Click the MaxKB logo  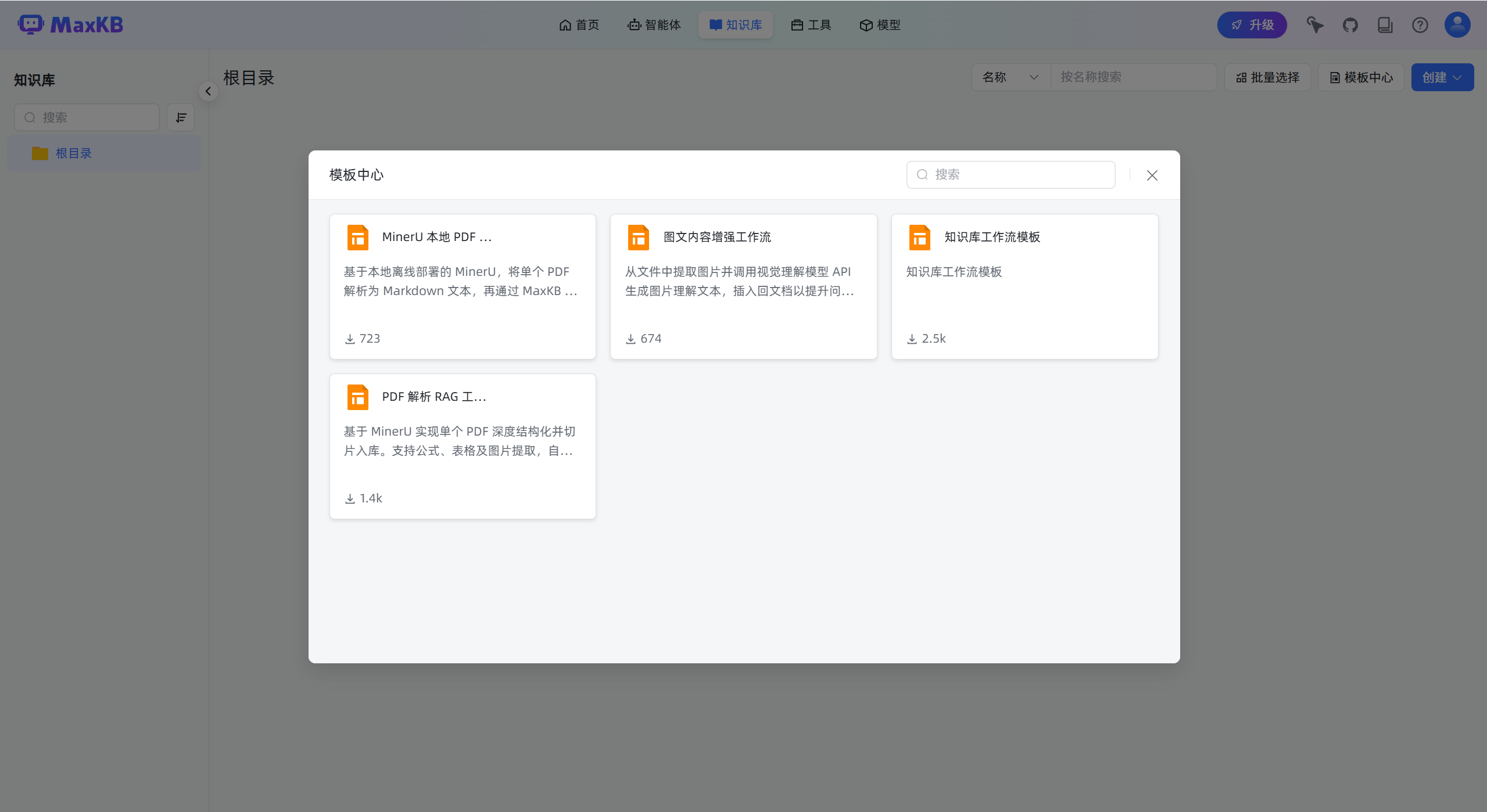coord(70,25)
